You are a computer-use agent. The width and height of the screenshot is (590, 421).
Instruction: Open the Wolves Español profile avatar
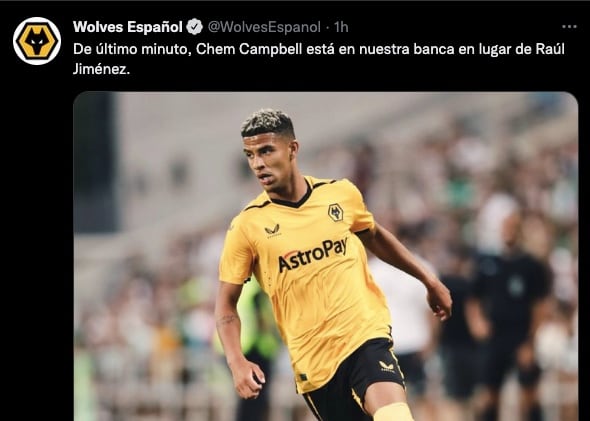(37, 41)
